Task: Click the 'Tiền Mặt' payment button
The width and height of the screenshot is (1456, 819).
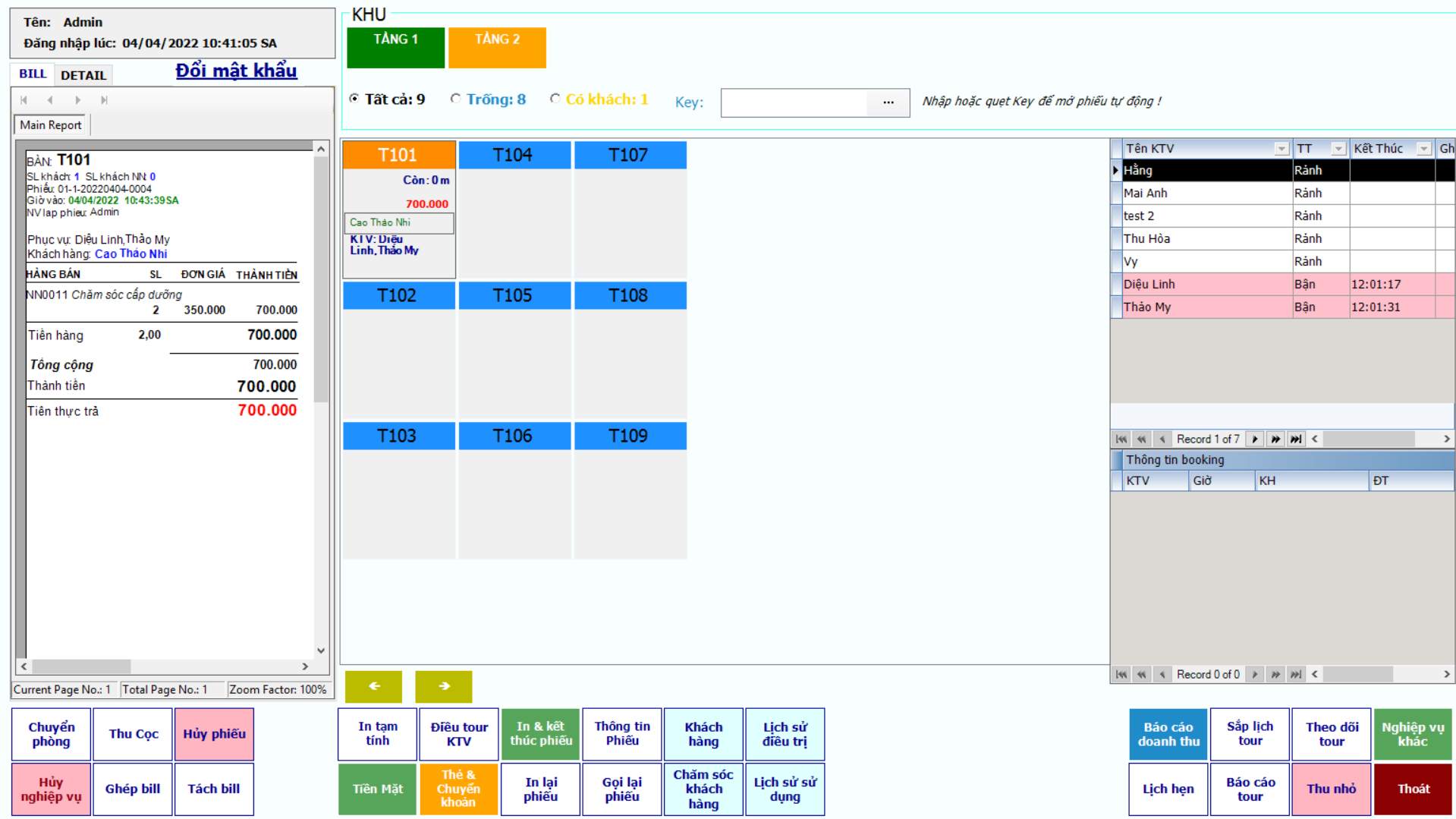Action: pos(377,789)
